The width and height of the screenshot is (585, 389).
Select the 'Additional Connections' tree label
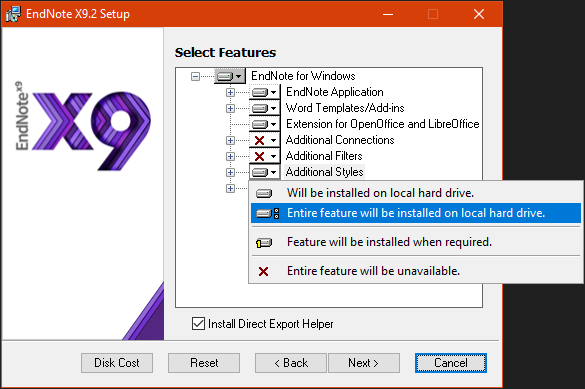pos(340,140)
